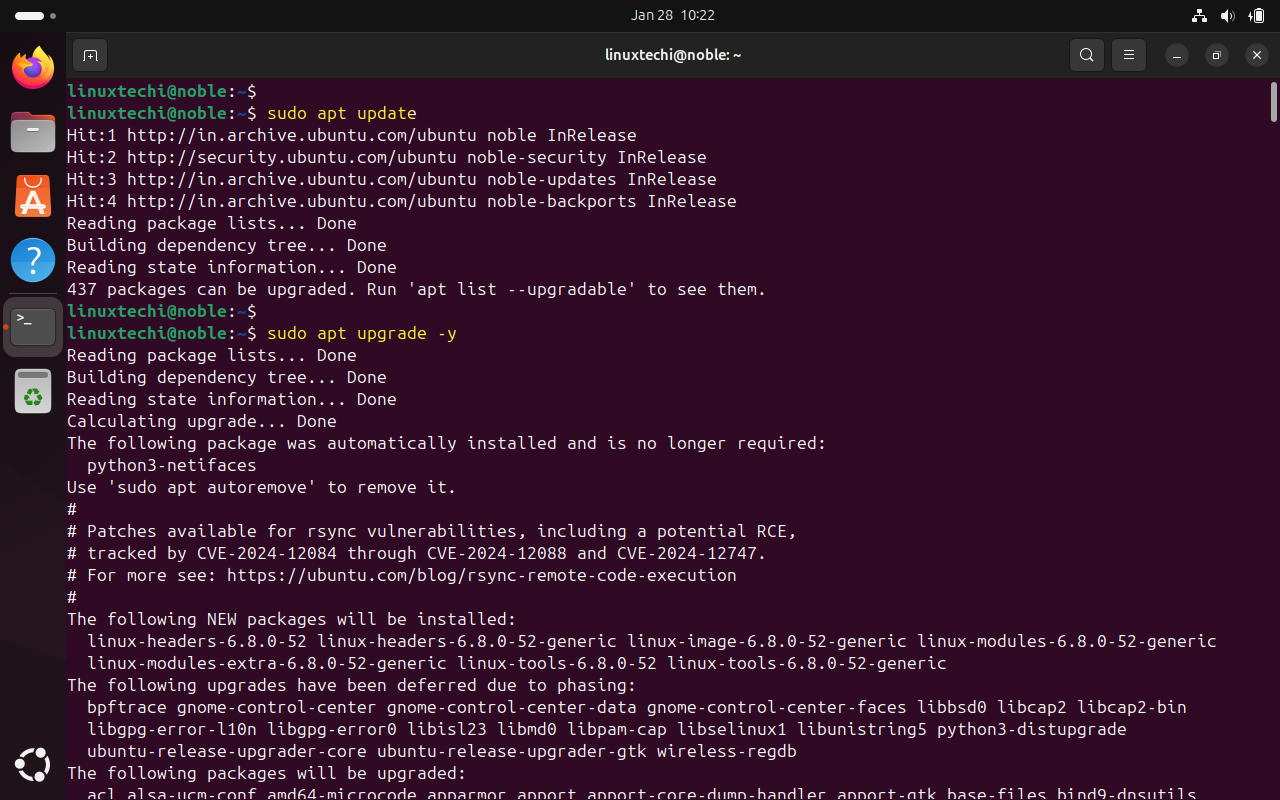The width and height of the screenshot is (1280, 800).
Task: Click 'The following NEW packages will be installed' line
Action: (x=292, y=619)
